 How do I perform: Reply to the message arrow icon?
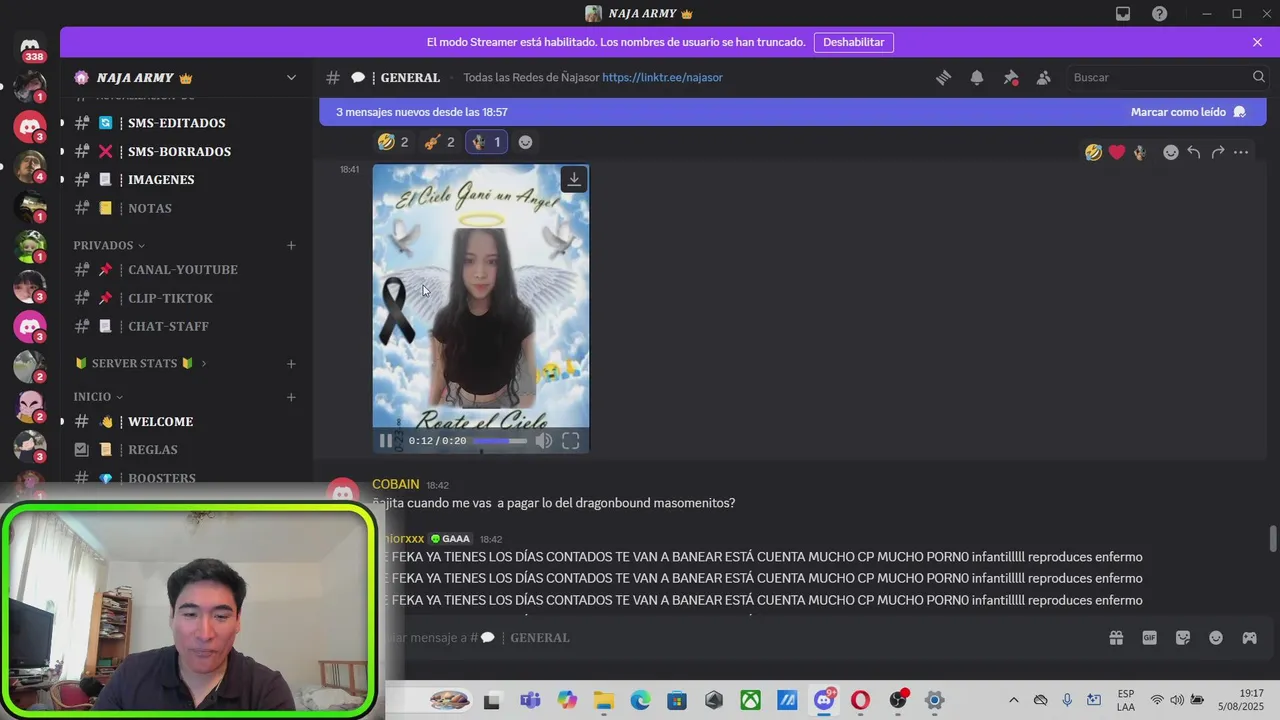[x=1194, y=152]
